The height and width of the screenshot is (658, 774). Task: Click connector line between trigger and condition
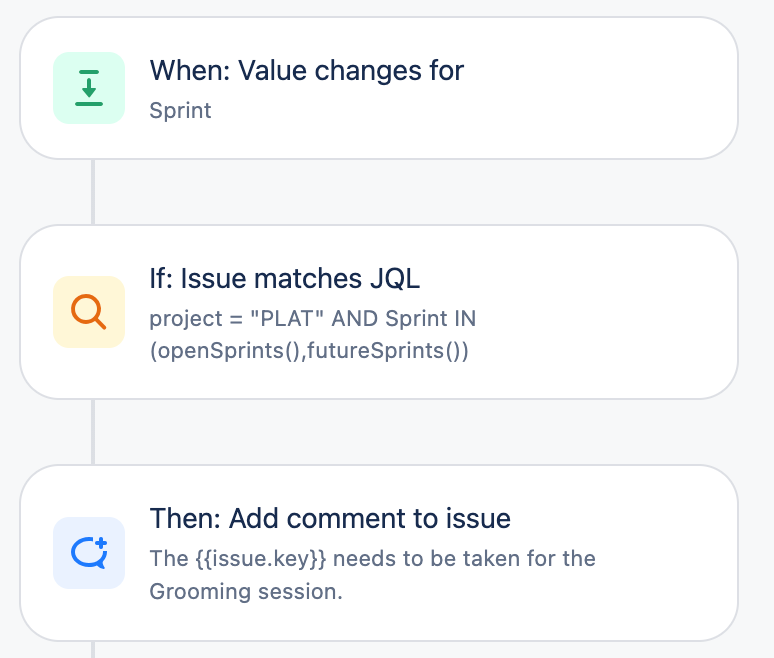[x=93, y=191]
